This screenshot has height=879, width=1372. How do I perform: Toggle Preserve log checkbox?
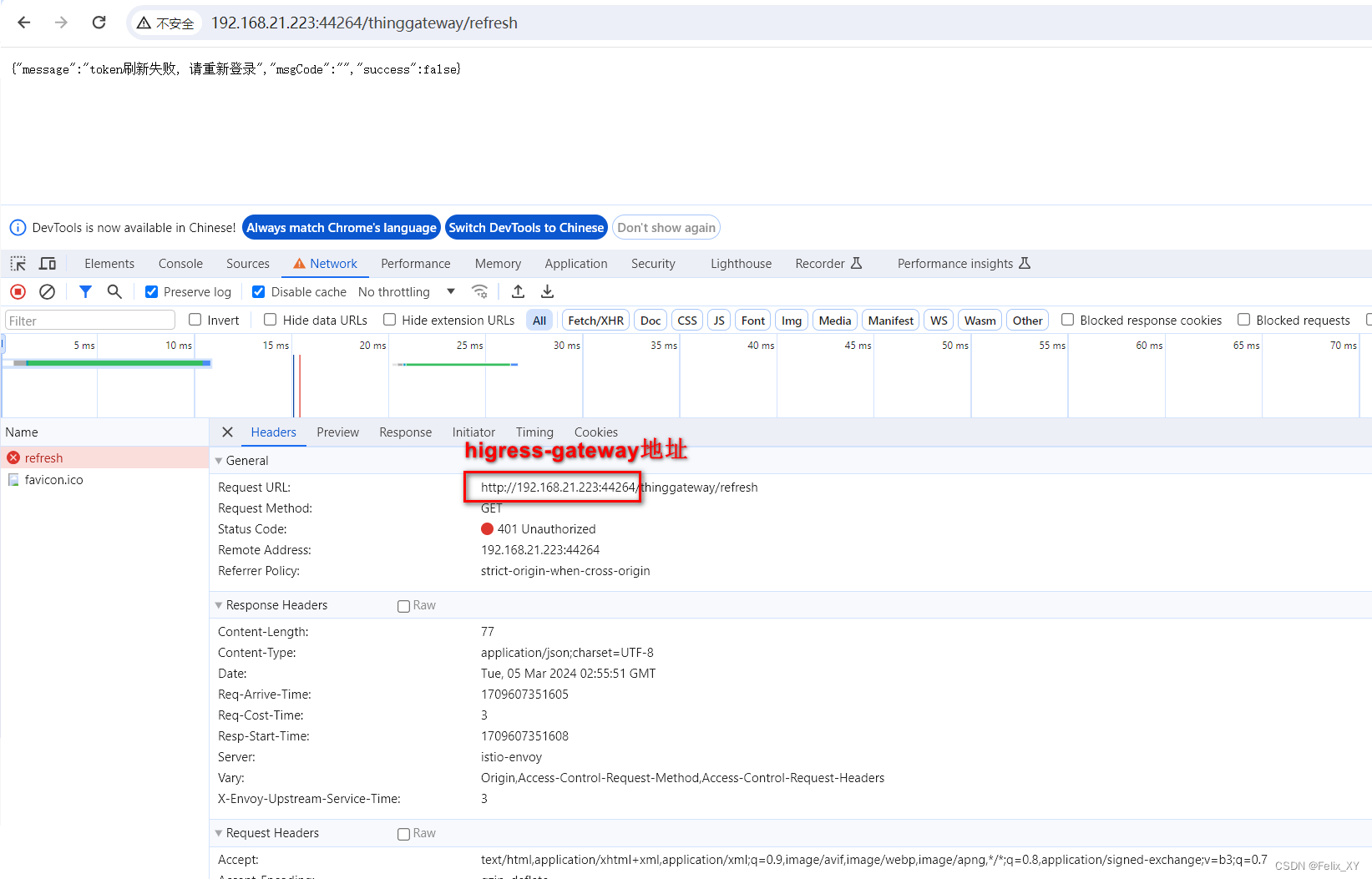pos(151,292)
